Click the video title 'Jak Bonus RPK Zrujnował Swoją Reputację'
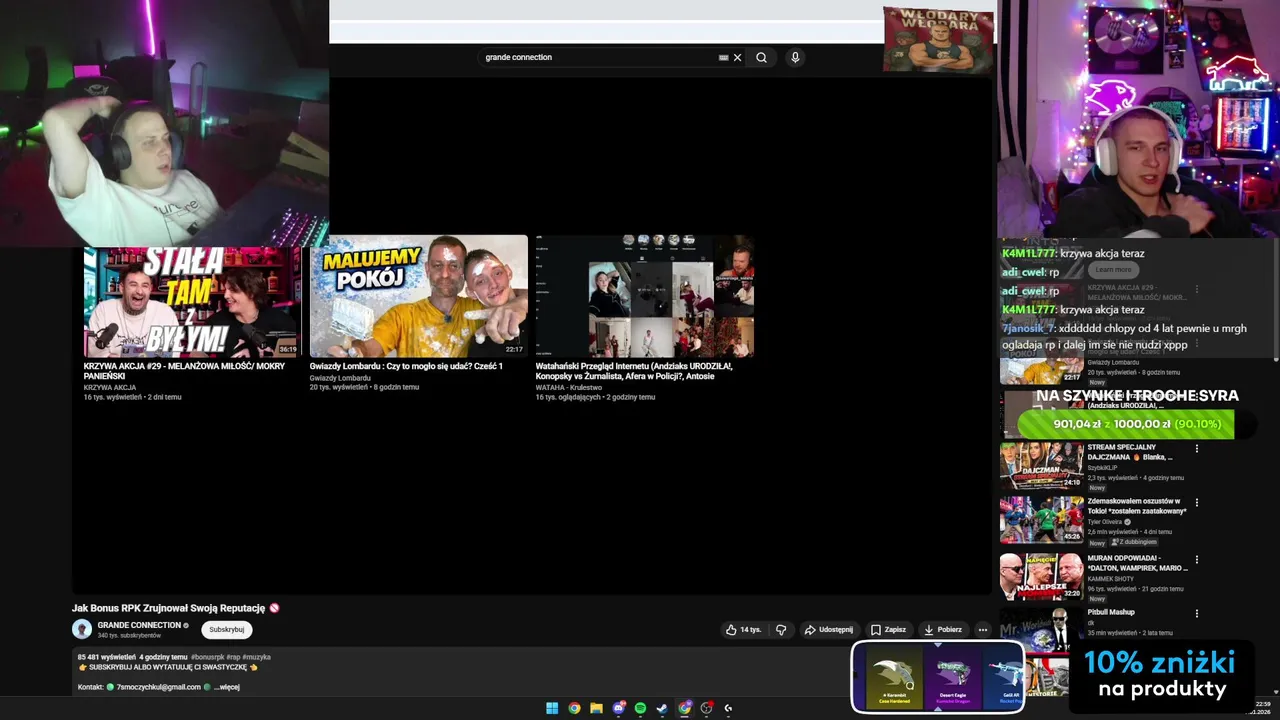1280x720 pixels. coord(168,608)
